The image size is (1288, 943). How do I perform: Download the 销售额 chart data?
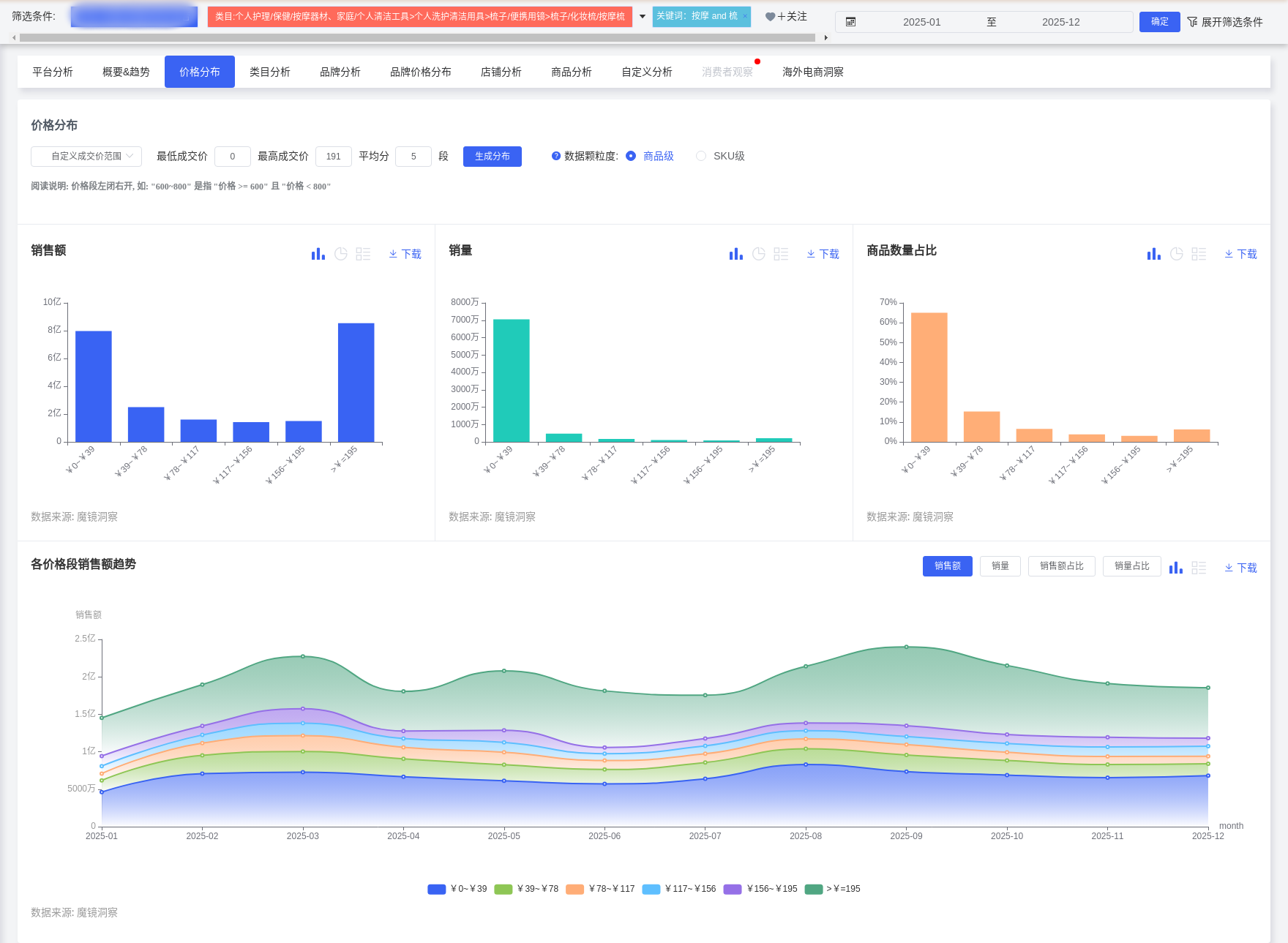(x=405, y=254)
